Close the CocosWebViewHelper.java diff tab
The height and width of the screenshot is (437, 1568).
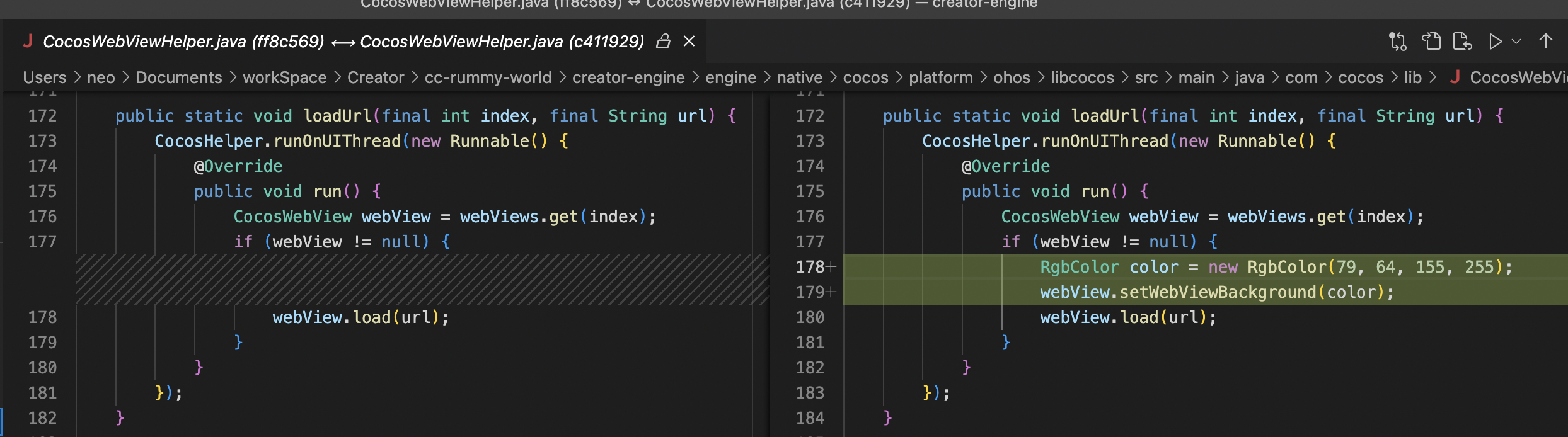click(689, 42)
